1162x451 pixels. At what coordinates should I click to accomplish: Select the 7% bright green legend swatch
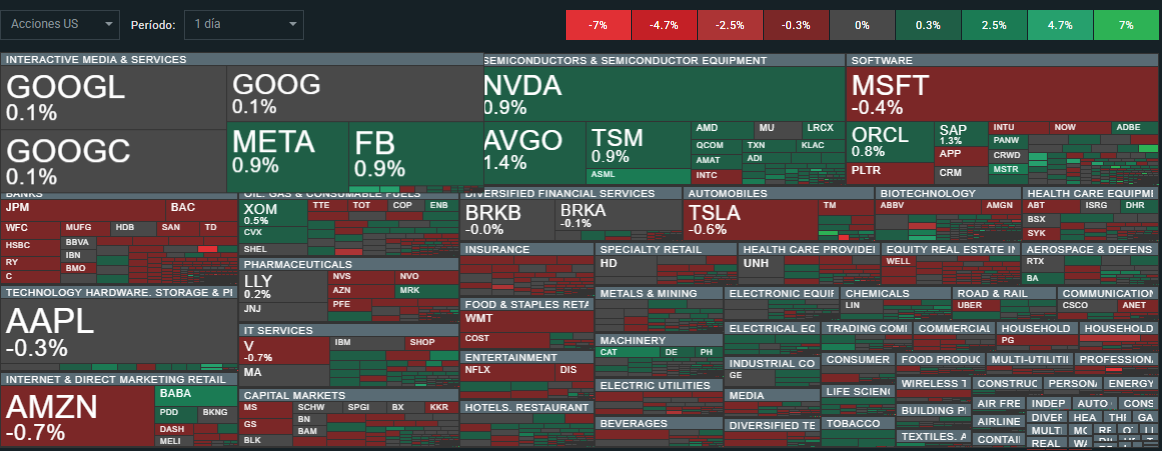(x=1126, y=24)
